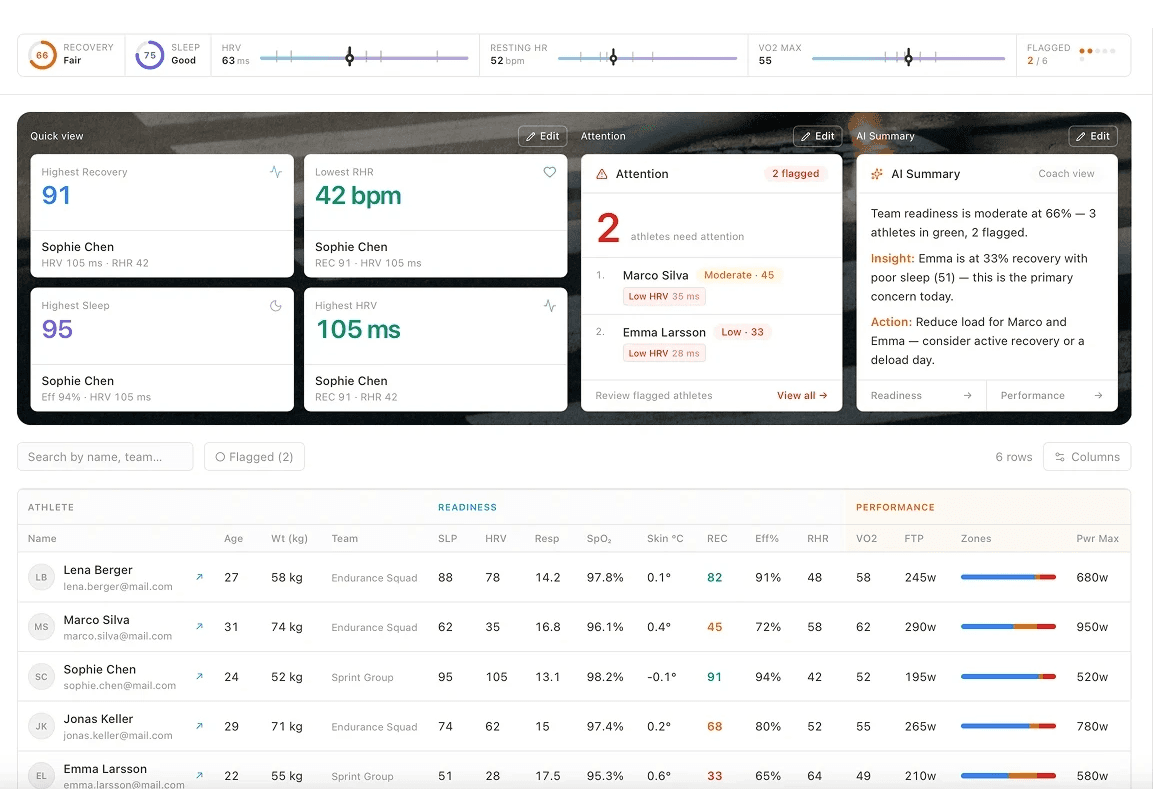The width and height of the screenshot is (1153, 789).
Task: Click the Resting HR range slider marker
Action: coord(613,57)
